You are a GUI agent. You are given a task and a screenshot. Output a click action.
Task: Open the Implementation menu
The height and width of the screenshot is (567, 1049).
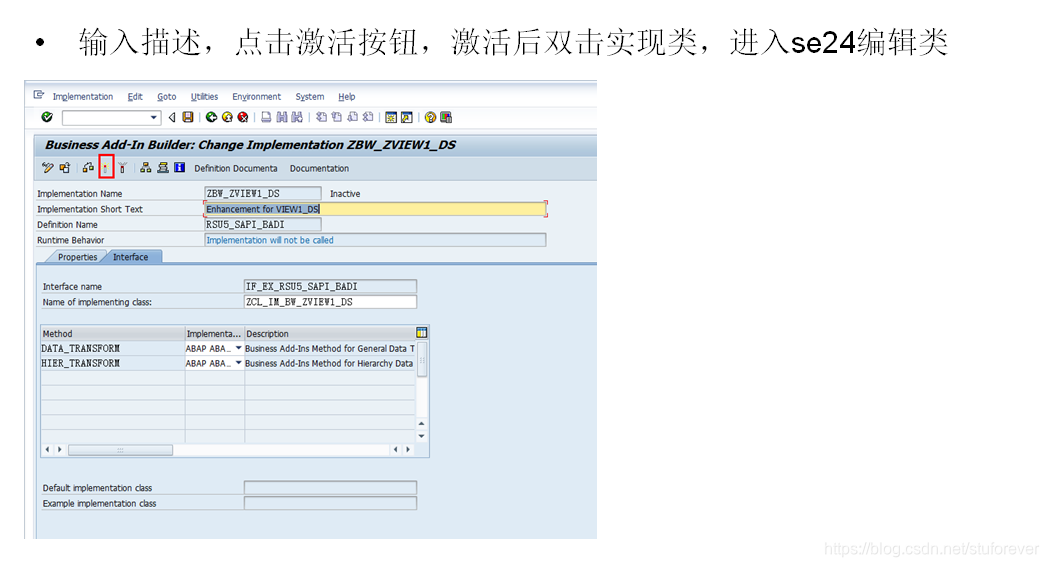(x=83, y=96)
